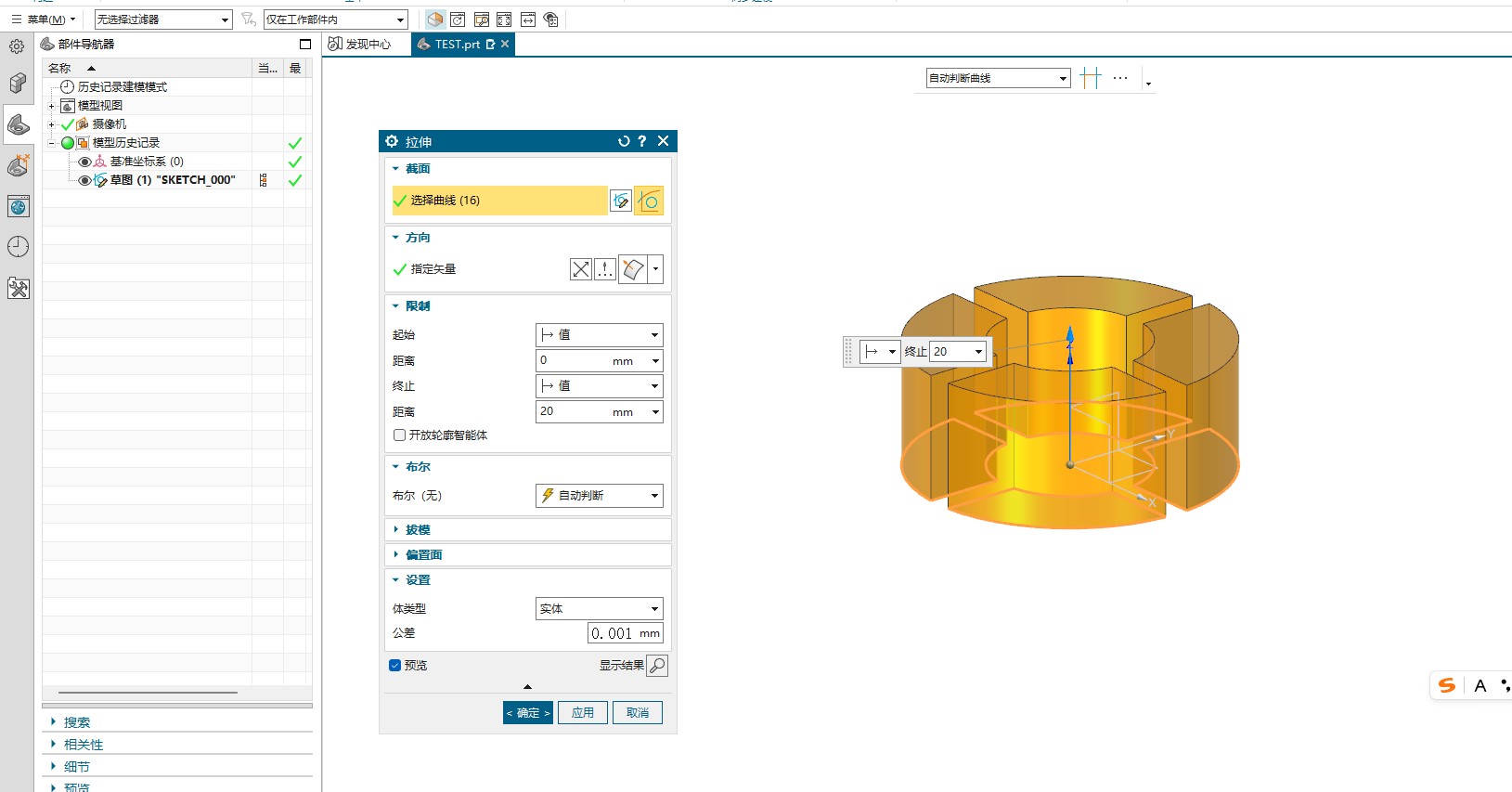Open the Assembly Navigator sidebar tab

(x=18, y=84)
